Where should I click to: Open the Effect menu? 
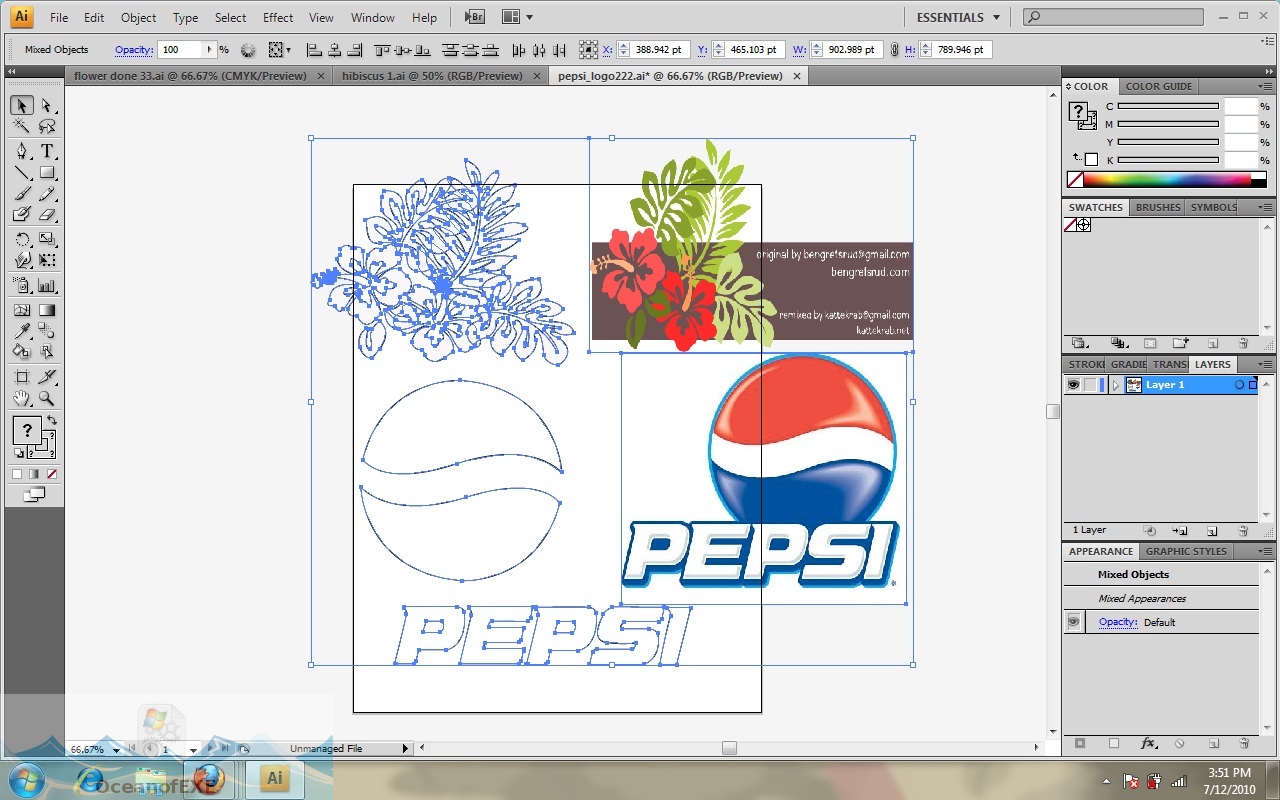point(278,18)
